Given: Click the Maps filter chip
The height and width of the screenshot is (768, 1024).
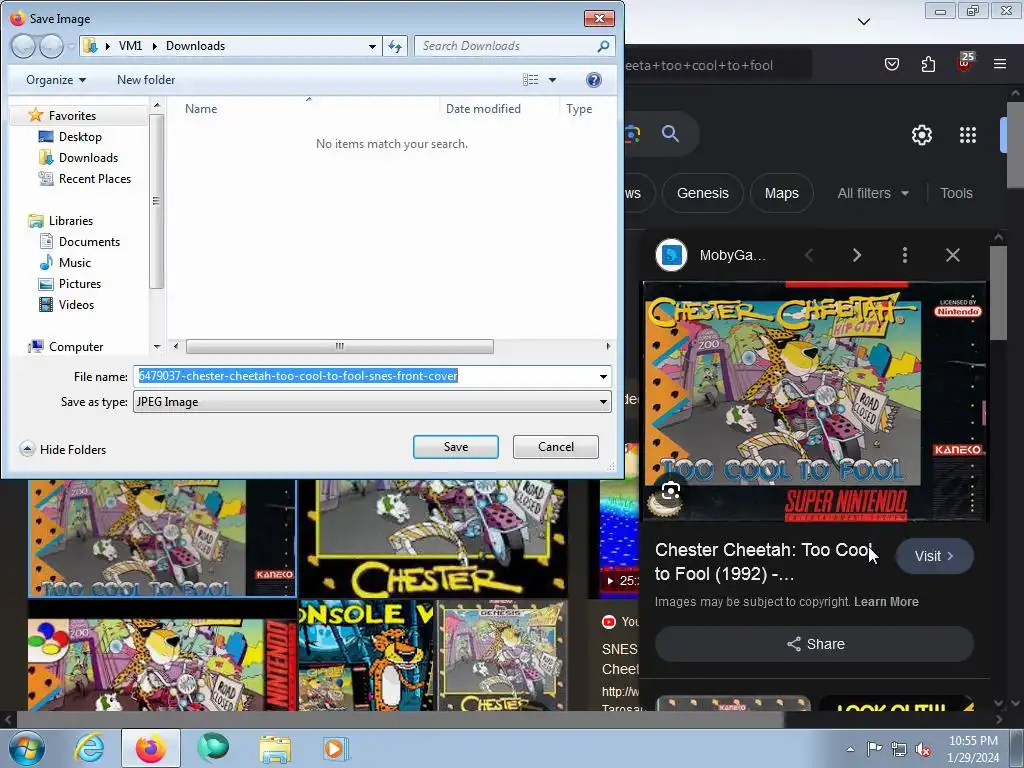Looking at the screenshot, I should tap(782, 193).
